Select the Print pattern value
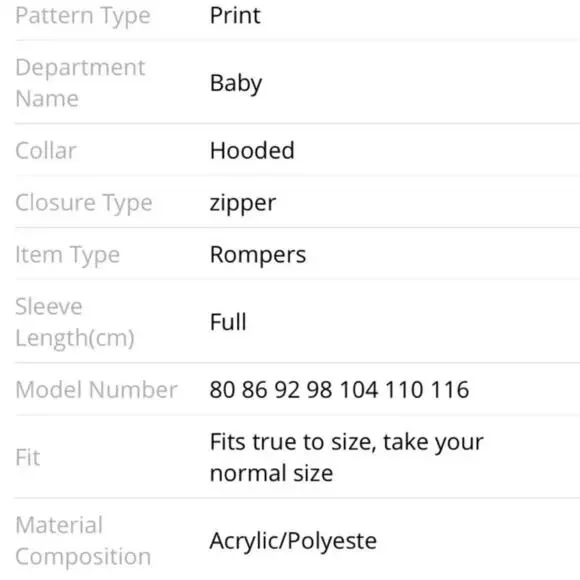 click(x=235, y=16)
